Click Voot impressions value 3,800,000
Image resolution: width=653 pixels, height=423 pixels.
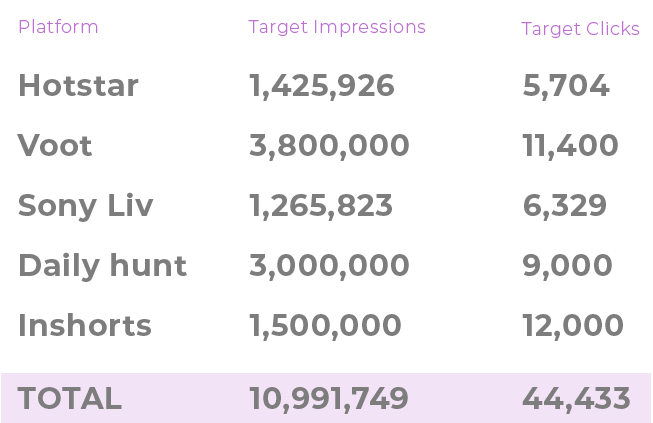point(329,146)
